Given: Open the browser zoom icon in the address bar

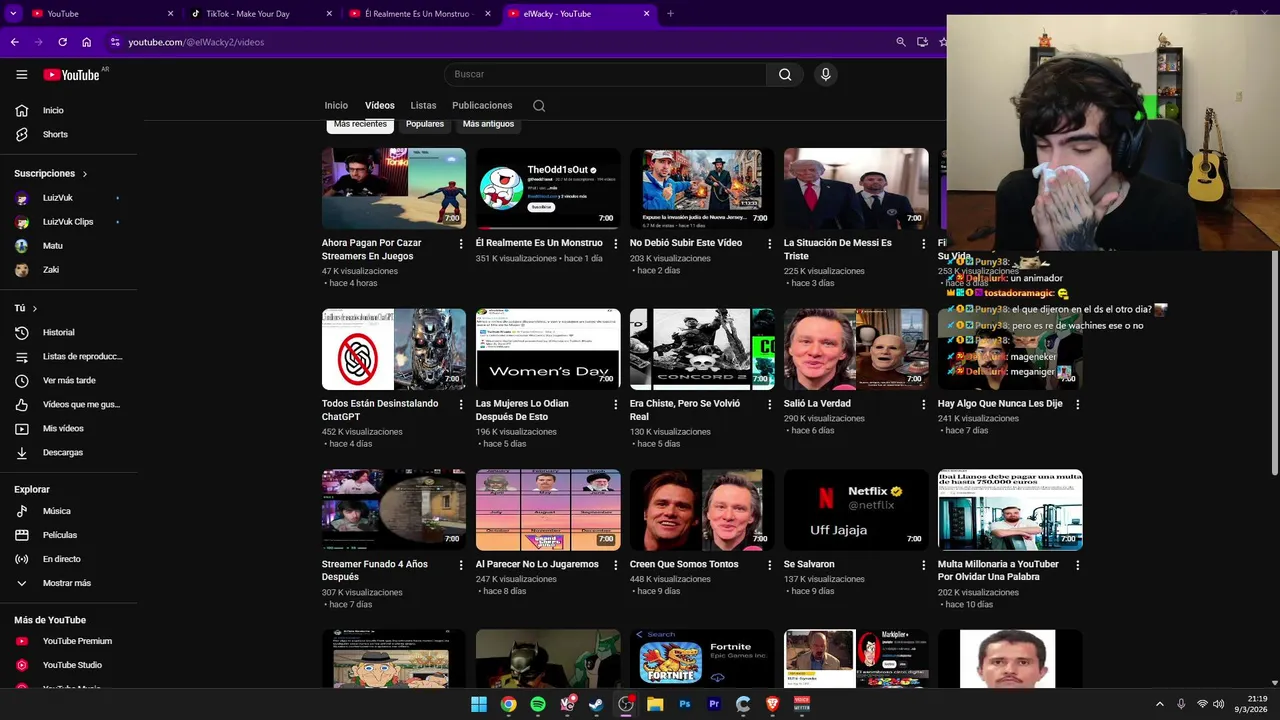Looking at the screenshot, I should (901, 42).
